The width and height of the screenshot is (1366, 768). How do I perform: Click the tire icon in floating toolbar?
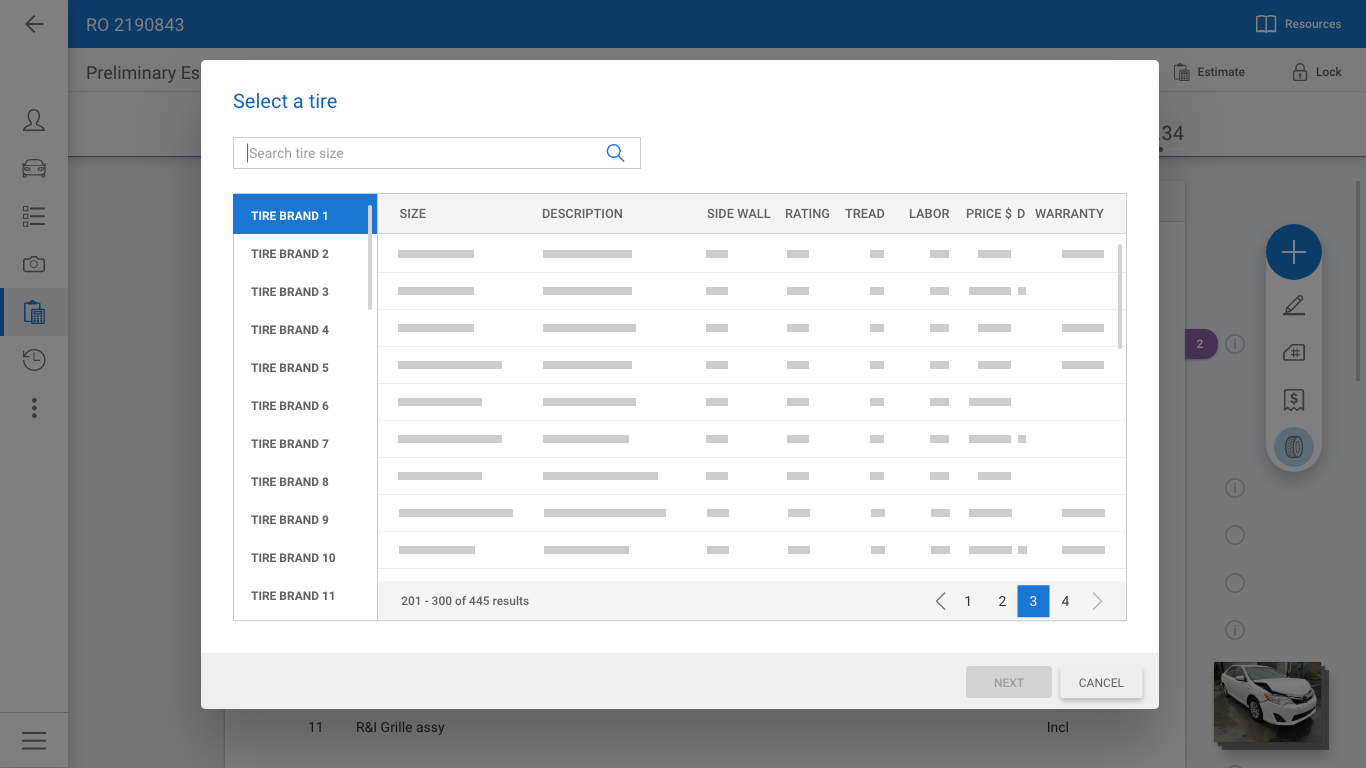1293,446
